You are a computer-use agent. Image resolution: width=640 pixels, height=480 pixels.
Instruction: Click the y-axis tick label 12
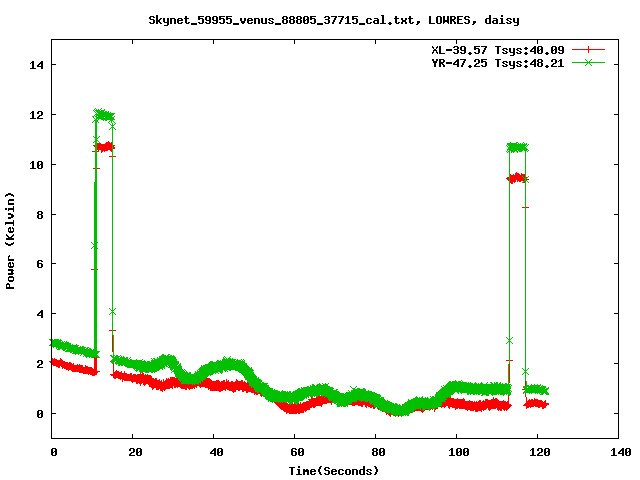pos(36,115)
